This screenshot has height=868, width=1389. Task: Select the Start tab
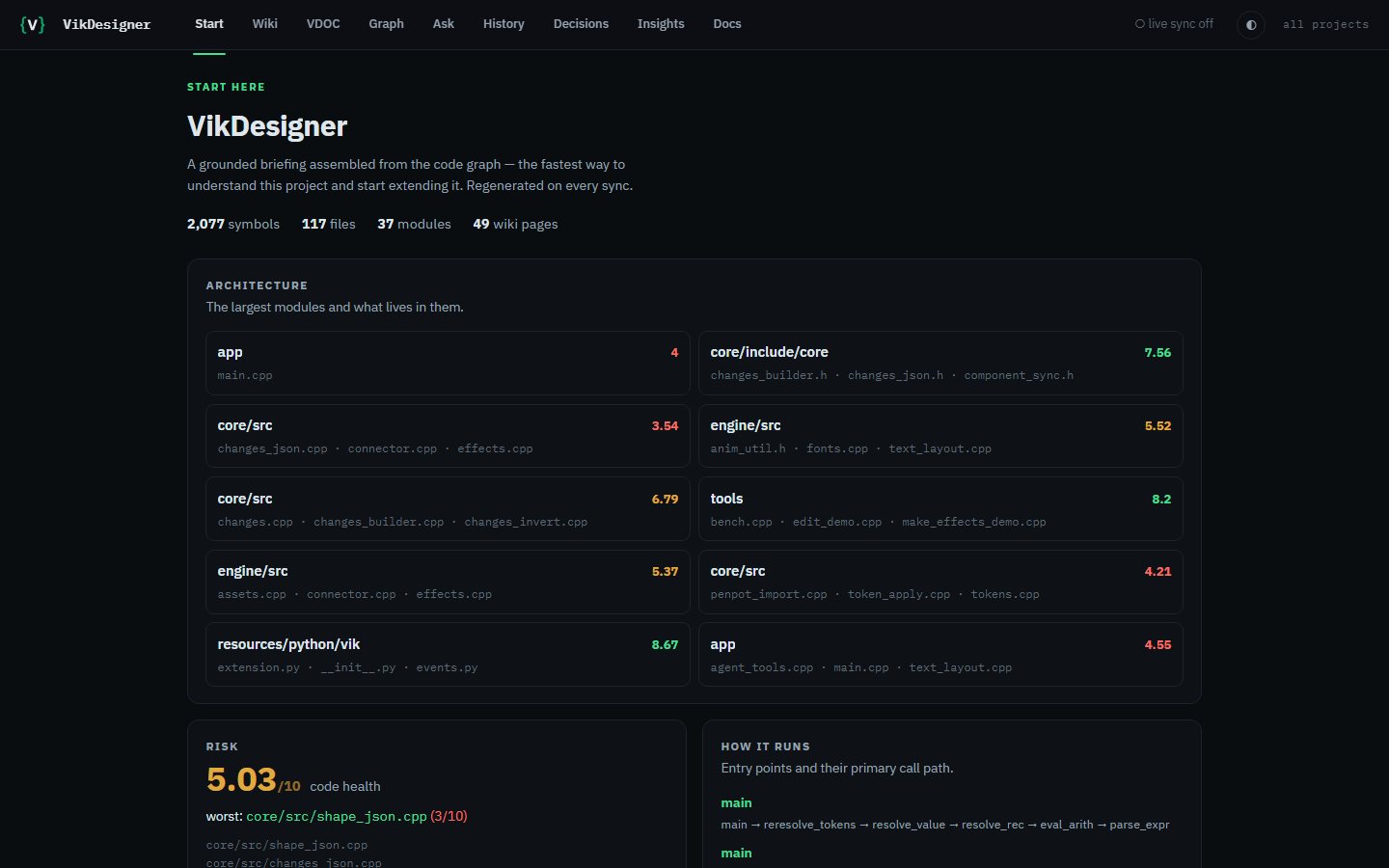[209, 24]
